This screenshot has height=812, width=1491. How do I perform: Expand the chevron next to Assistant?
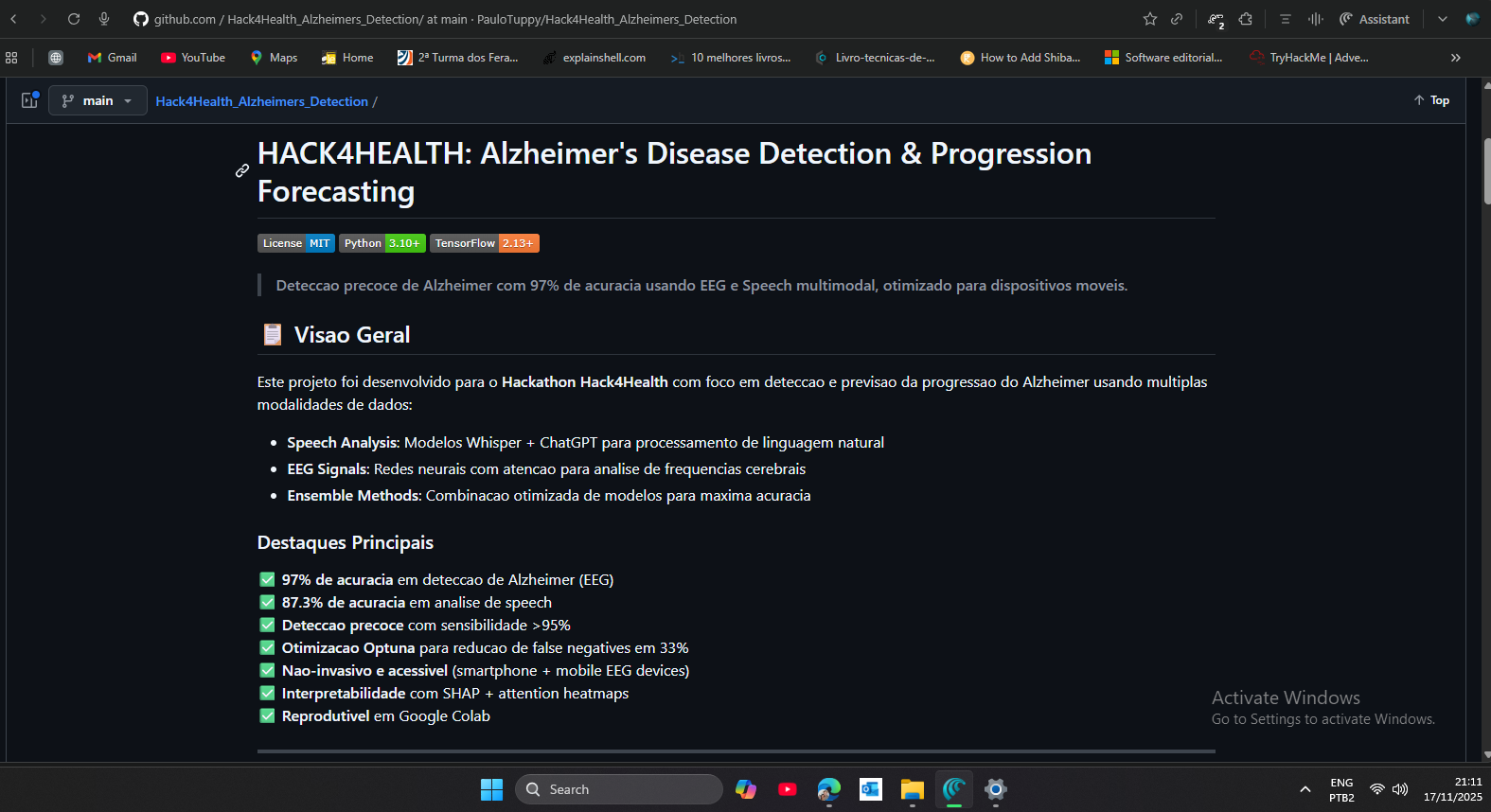pos(1443,19)
